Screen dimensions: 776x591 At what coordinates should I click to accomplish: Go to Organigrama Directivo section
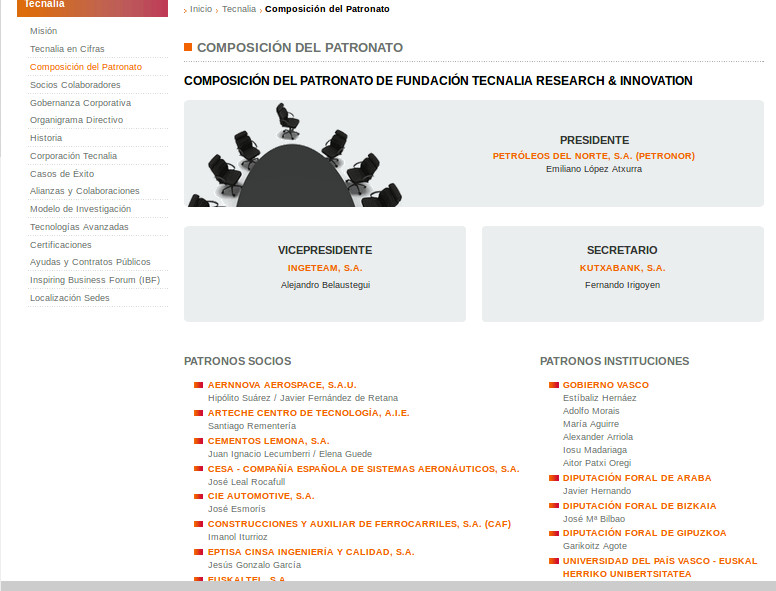76,120
